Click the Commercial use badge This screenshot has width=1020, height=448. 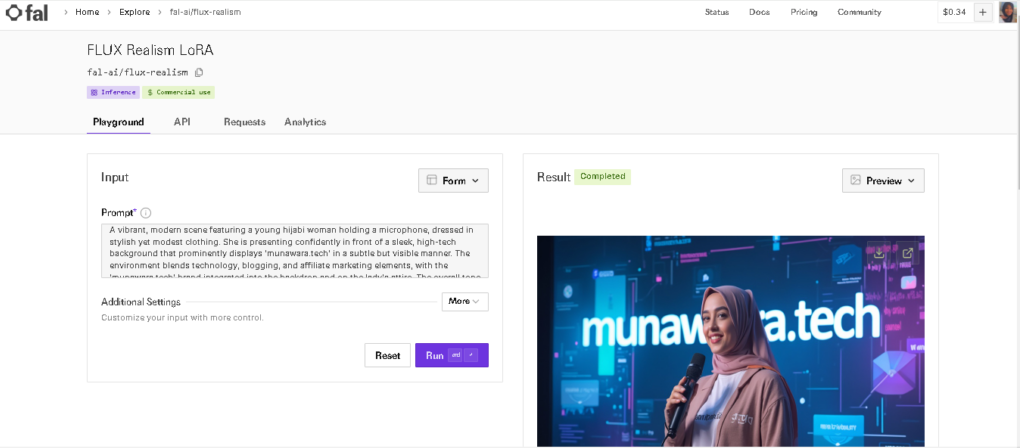pyautogui.click(x=179, y=92)
